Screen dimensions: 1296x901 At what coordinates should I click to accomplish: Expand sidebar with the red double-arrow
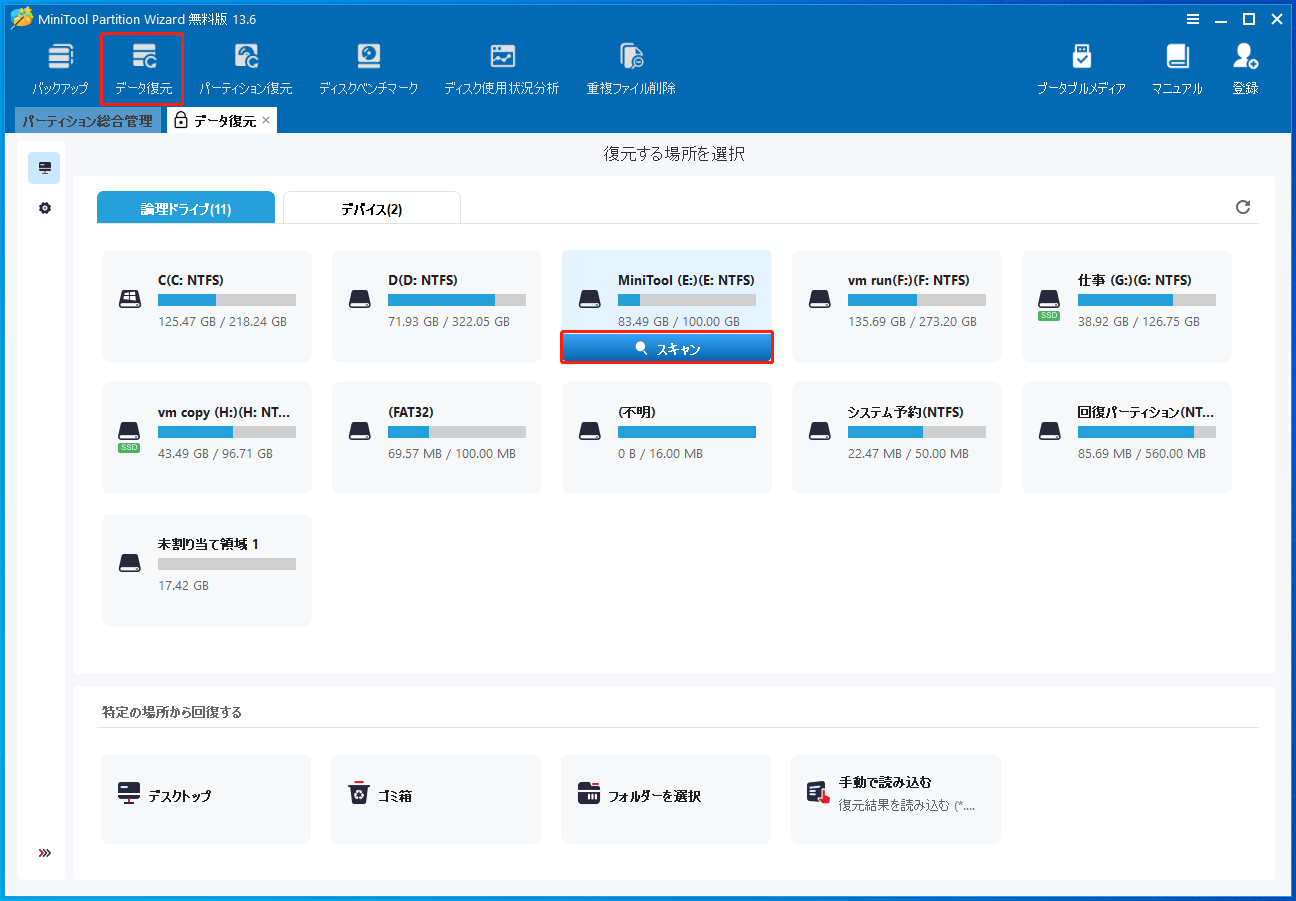point(44,853)
